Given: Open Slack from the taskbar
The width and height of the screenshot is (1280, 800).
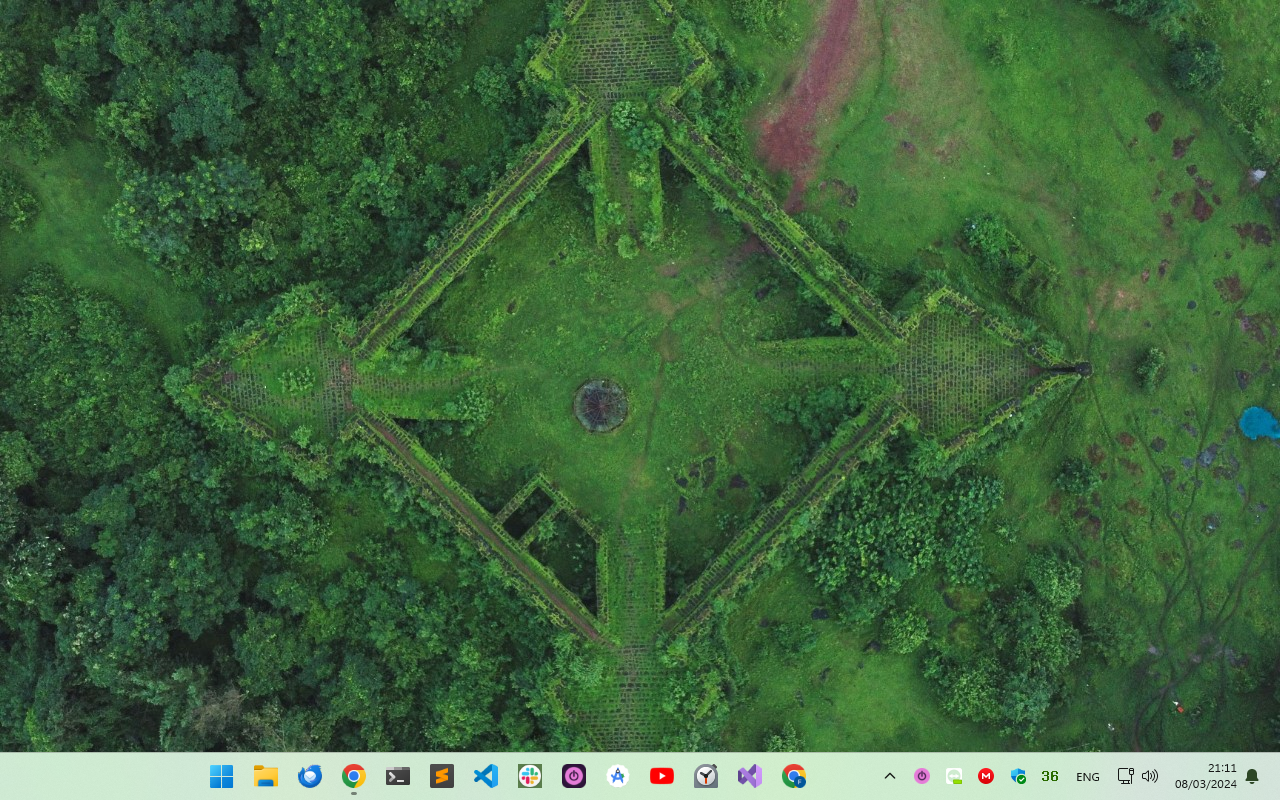Looking at the screenshot, I should pos(530,776).
